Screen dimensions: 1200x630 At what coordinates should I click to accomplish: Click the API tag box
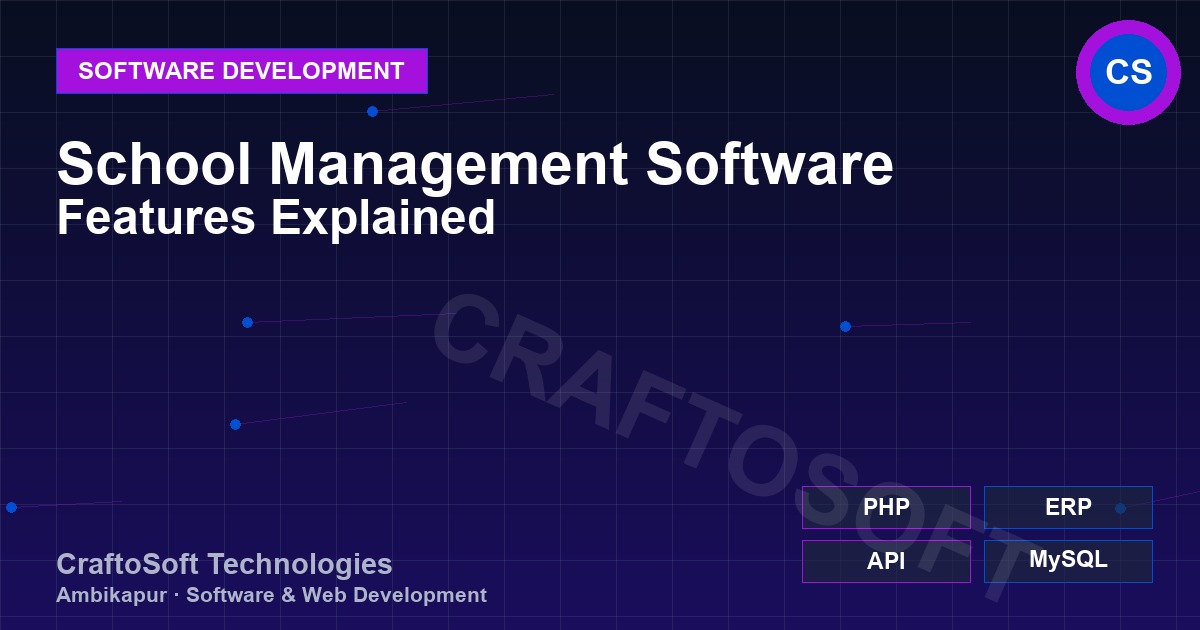(x=886, y=561)
